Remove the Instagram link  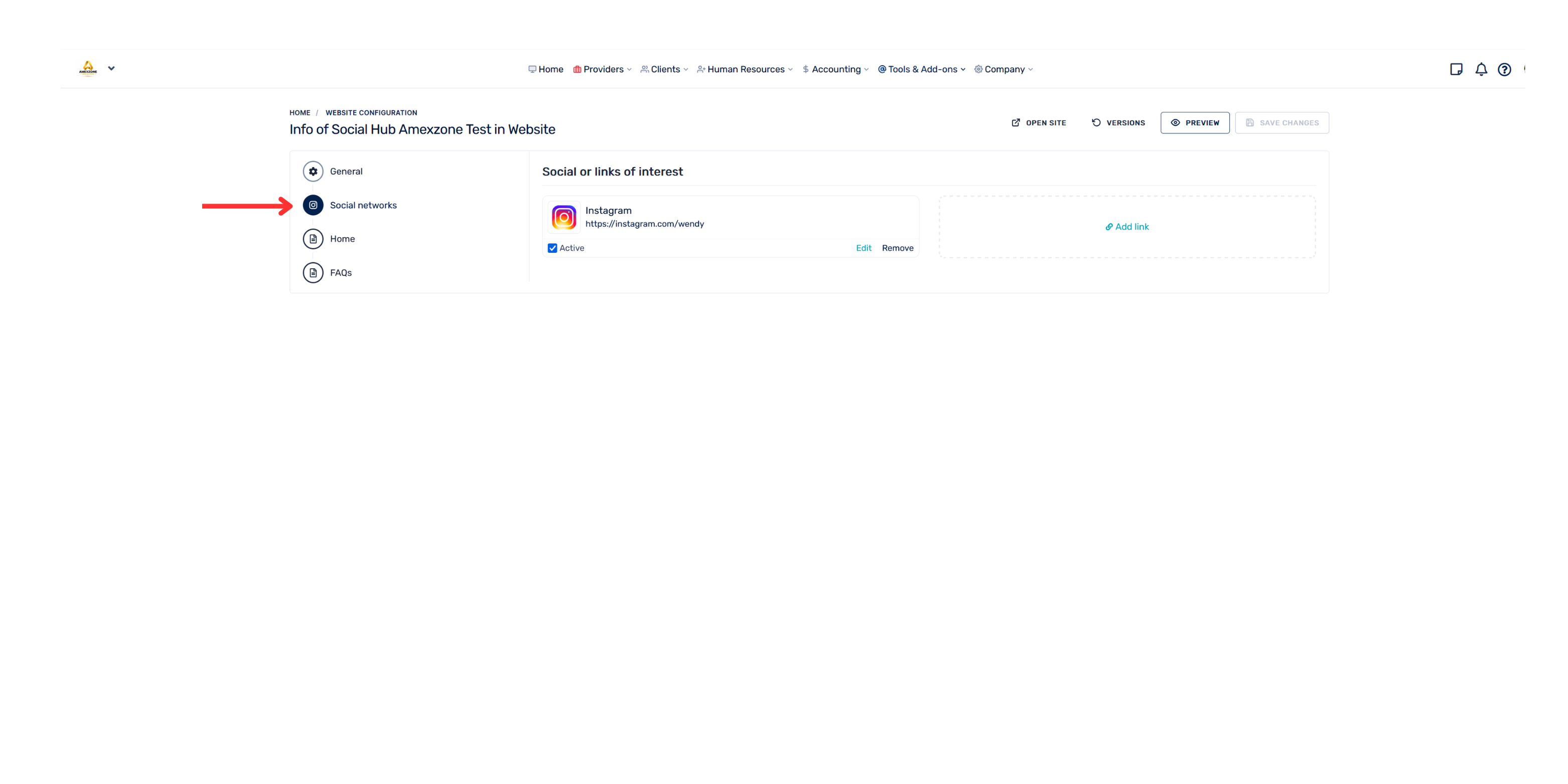coord(897,248)
